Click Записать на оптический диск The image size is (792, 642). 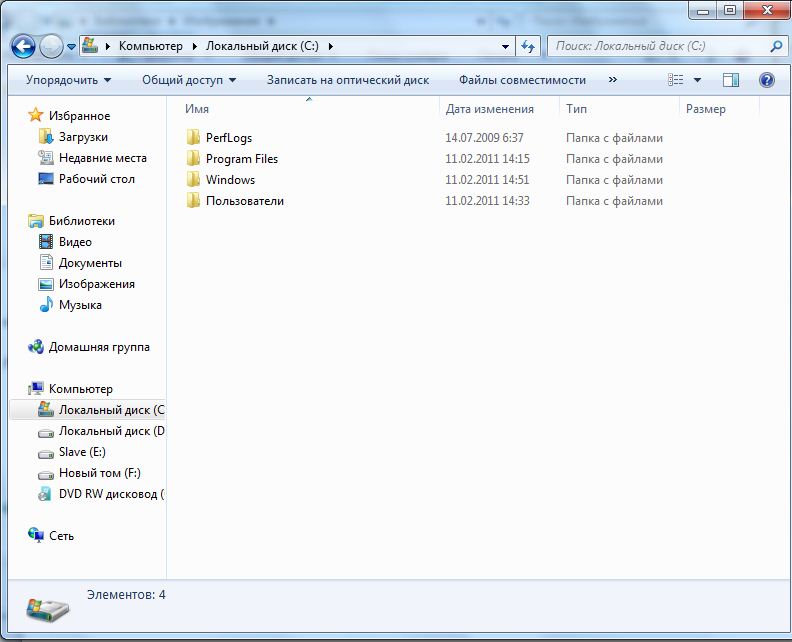pyautogui.click(x=348, y=80)
